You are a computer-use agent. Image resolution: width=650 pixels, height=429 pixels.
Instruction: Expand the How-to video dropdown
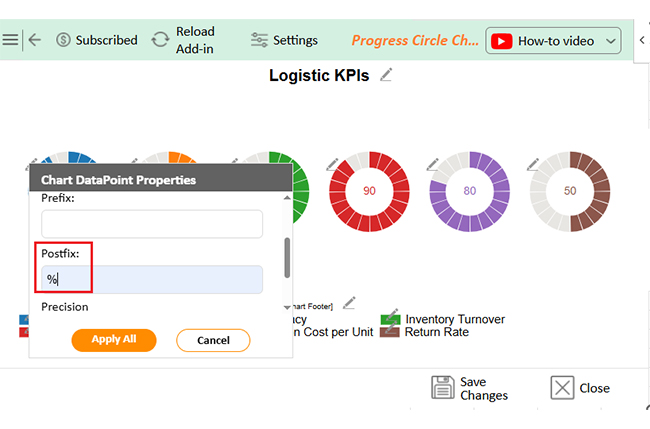point(610,41)
